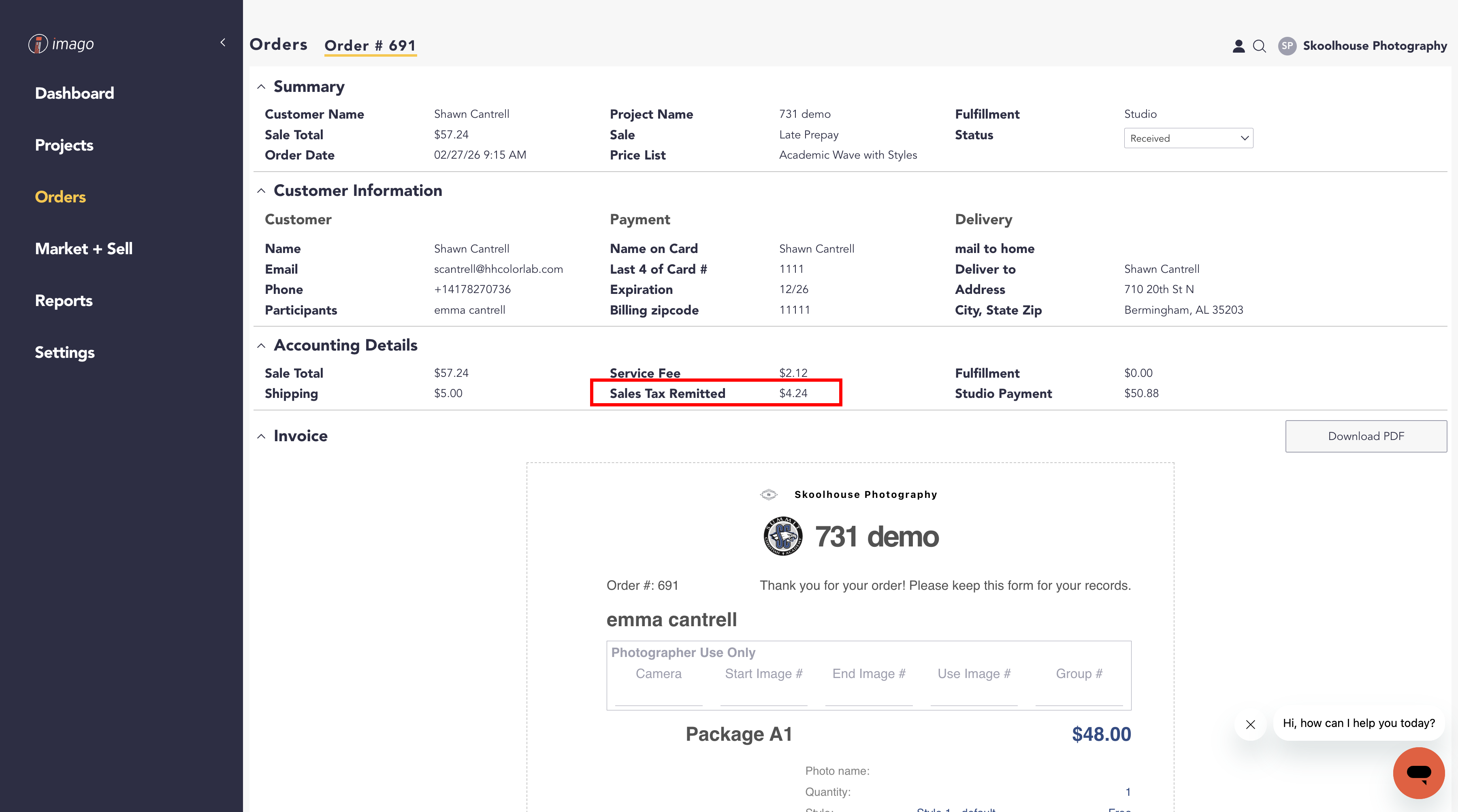Open the Received status dropdown
Screen dimensions: 1458x812
point(1188,138)
